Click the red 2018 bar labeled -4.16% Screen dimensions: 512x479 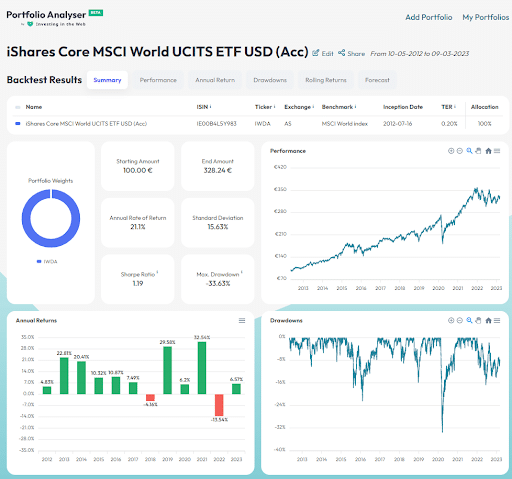(150, 397)
